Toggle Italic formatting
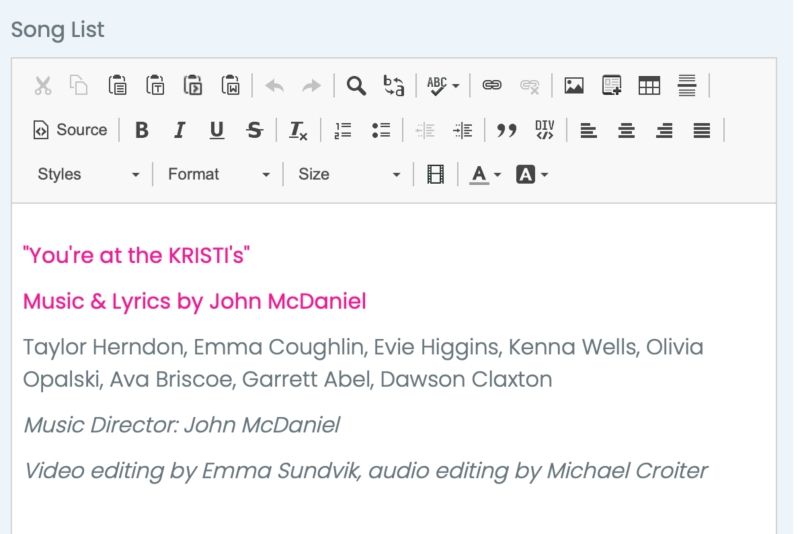 pyautogui.click(x=179, y=130)
